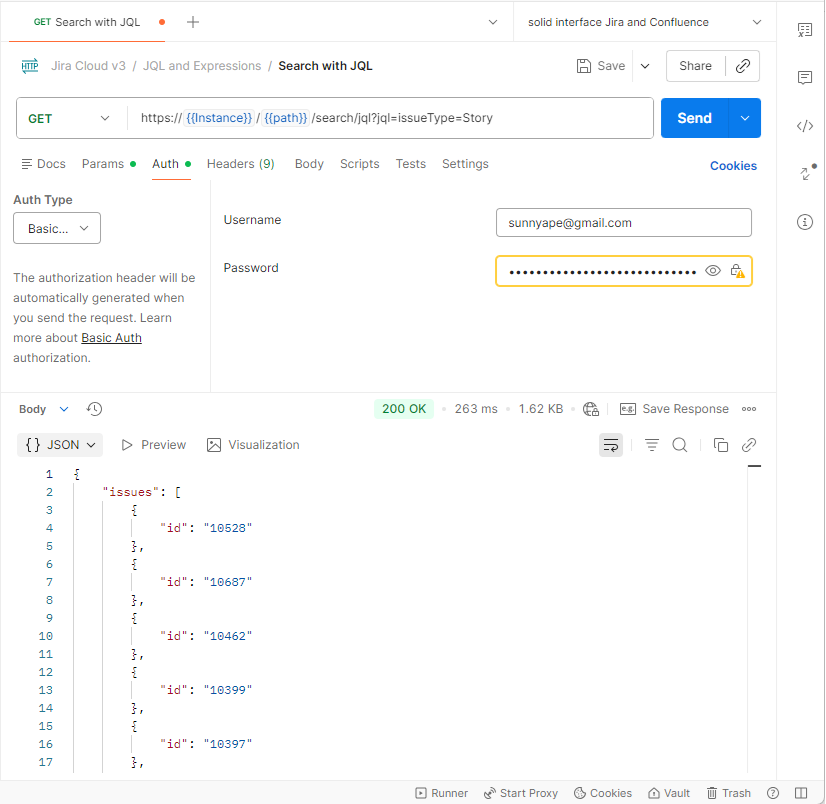This screenshot has width=826, height=804.
Task: Open request Info panel
Action: point(805,222)
